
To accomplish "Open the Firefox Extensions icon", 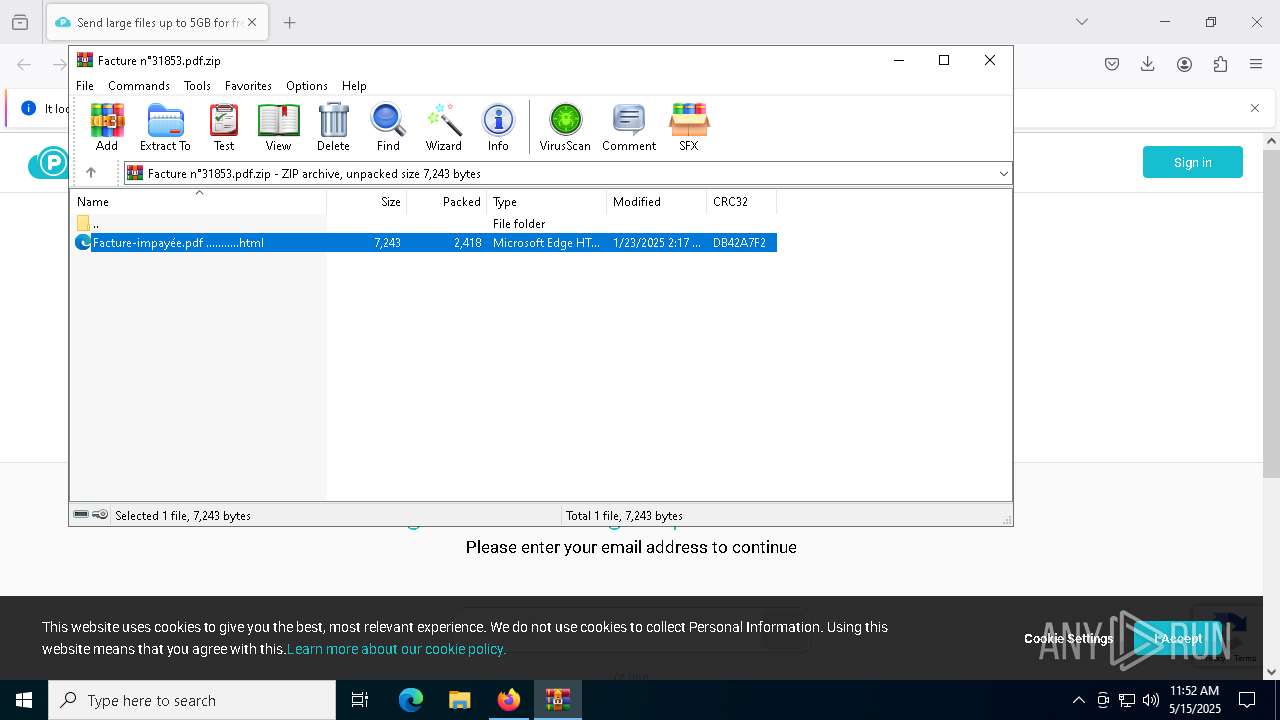I will coord(1220,64).
